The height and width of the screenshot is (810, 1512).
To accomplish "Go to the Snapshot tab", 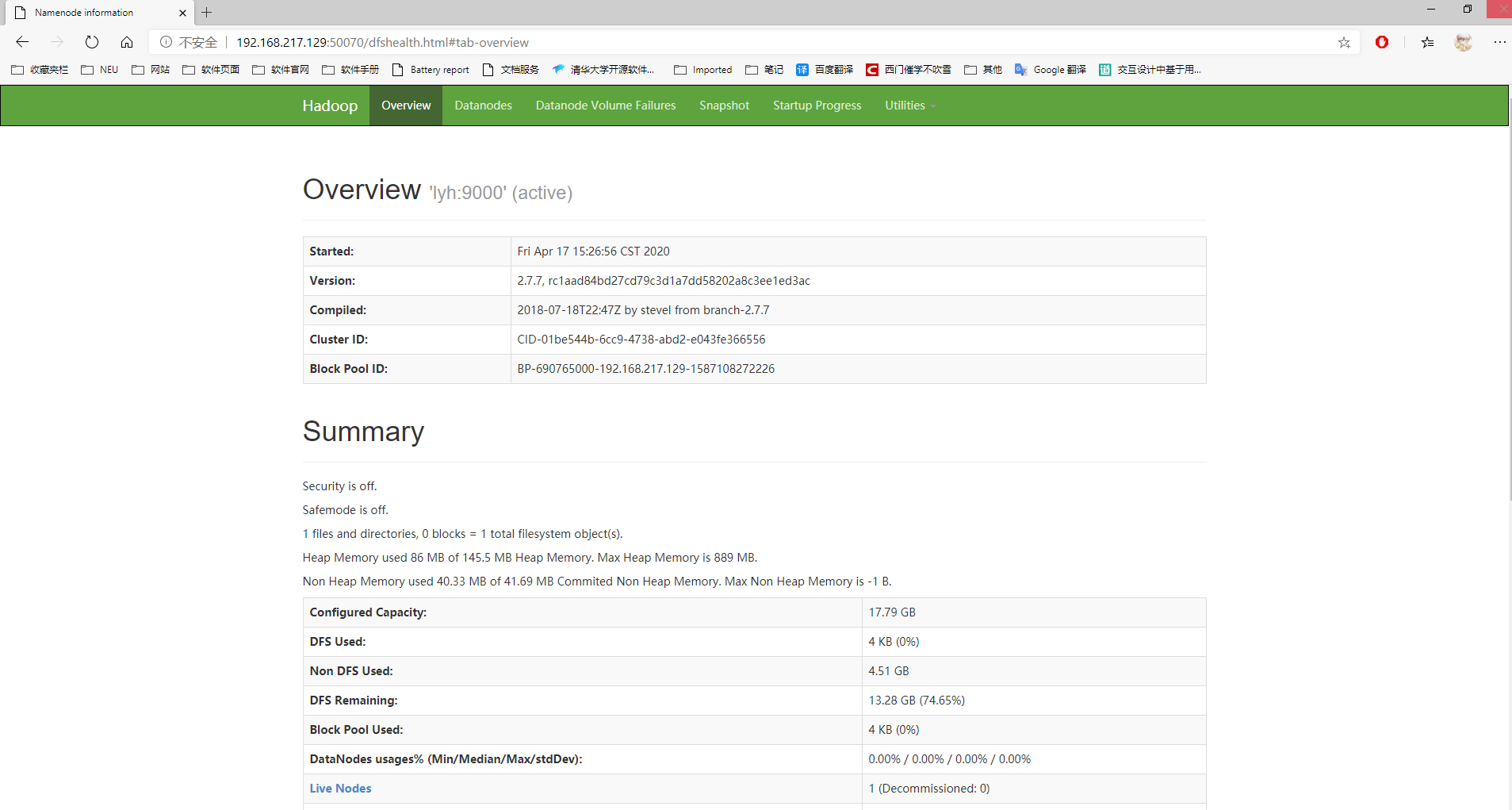I will tap(724, 106).
